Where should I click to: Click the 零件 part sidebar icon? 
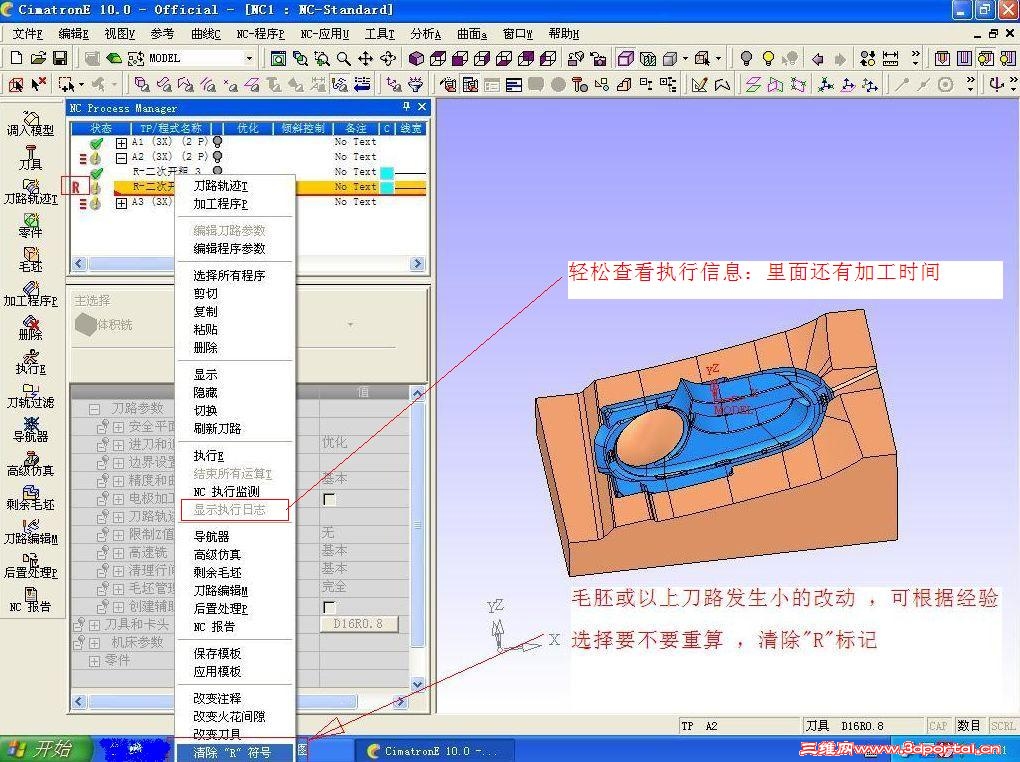[x=31, y=225]
